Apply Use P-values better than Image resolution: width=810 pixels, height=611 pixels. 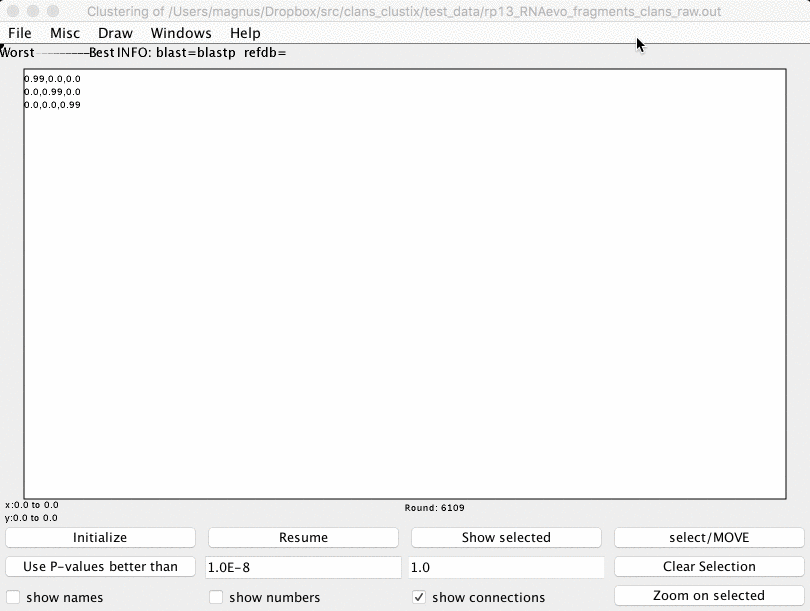100,567
